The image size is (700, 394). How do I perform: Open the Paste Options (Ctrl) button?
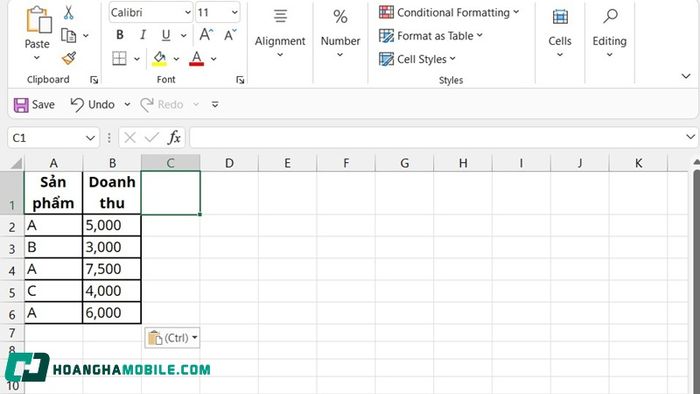point(172,338)
